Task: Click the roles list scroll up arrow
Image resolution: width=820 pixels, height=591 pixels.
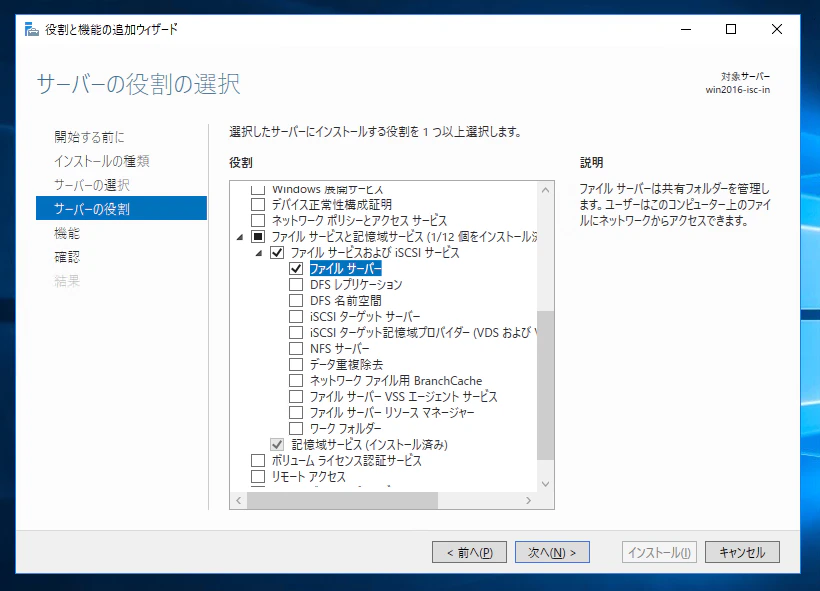Action: click(x=545, y=190)
